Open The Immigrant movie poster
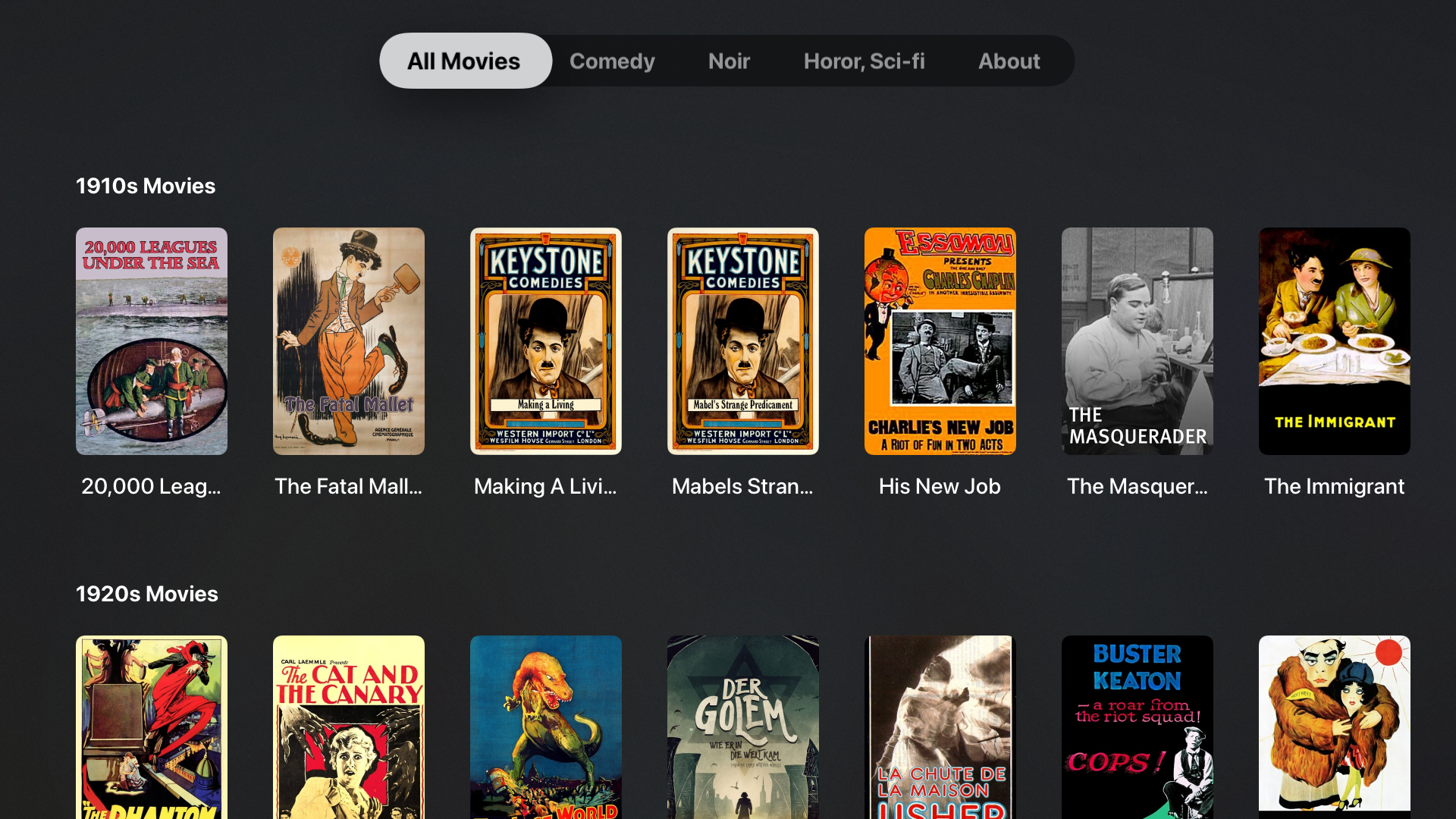The image size is (1456, 819). pyautogui.click(x=1335, y=341)
